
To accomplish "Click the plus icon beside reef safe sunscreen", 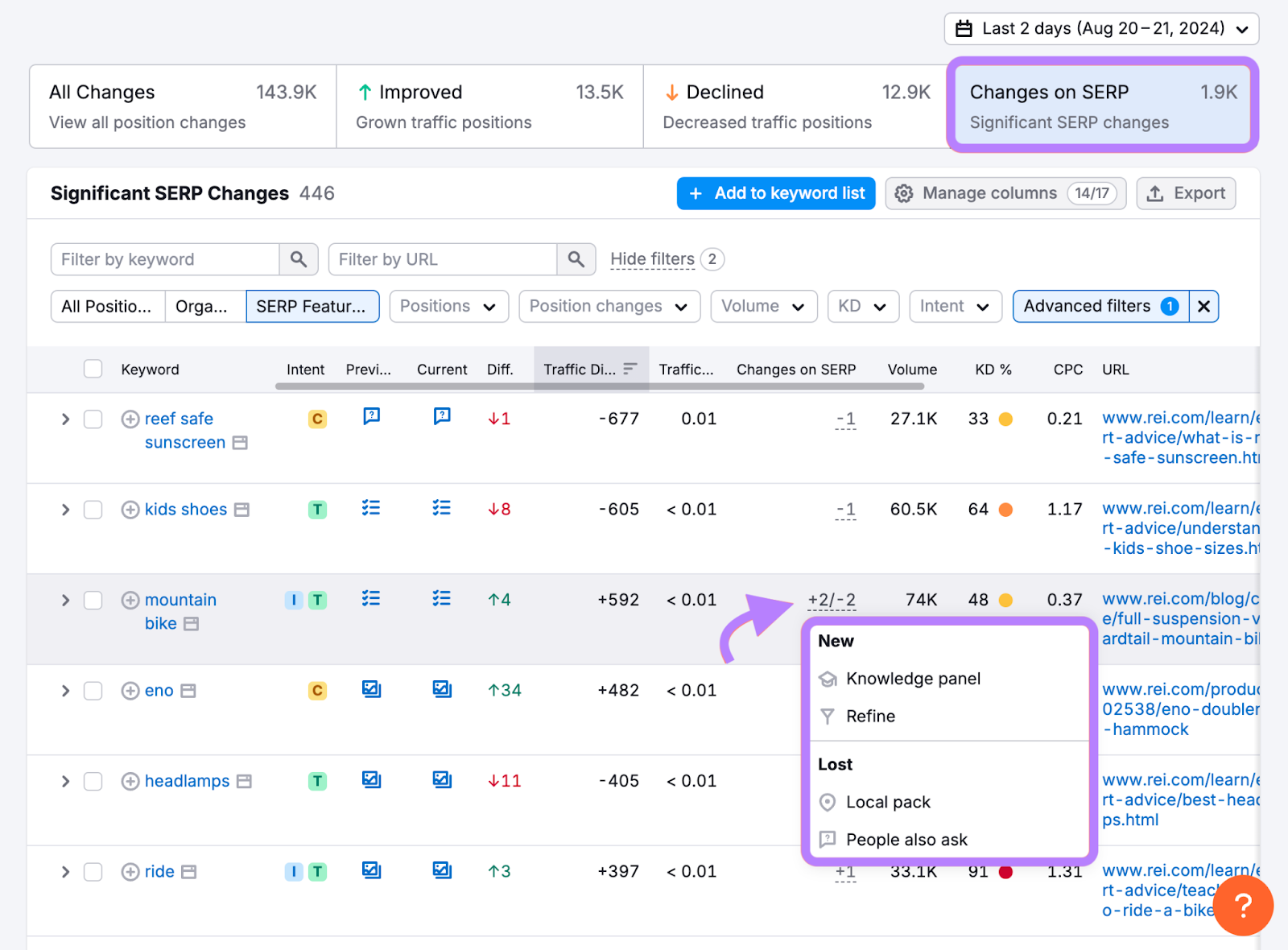I will pos(130,419).
